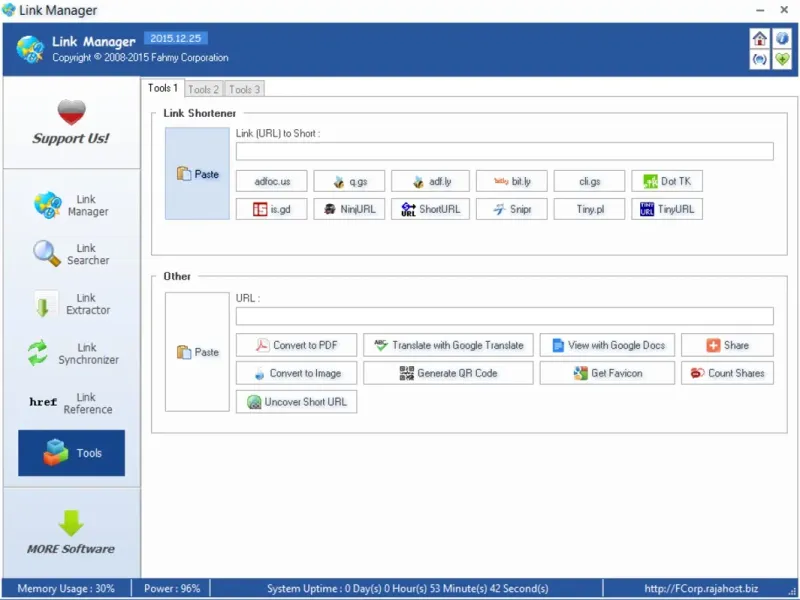Click the Link (URL) to Short input field
Image resolution: width=800 pixels, height=600 pixels.
click(505, 151)
